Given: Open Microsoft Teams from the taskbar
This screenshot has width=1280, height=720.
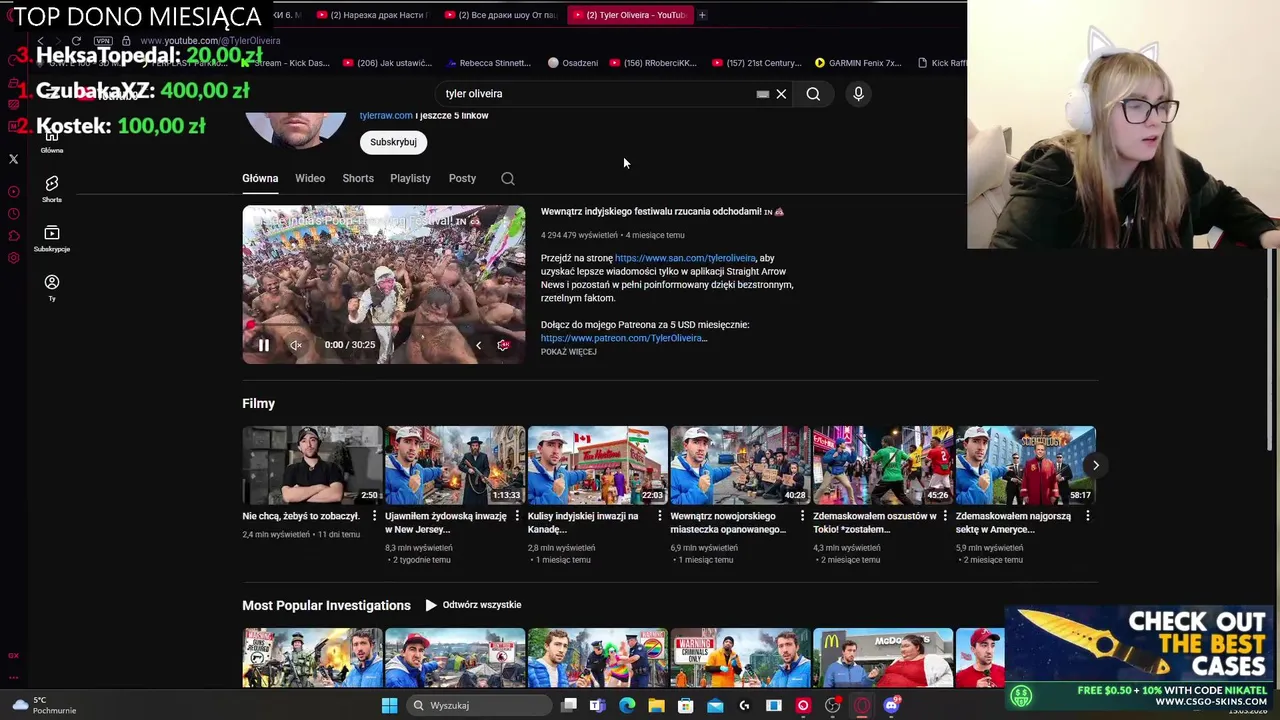Looking at the screenshot, I should pyautogui.click(x=597, y=706).
